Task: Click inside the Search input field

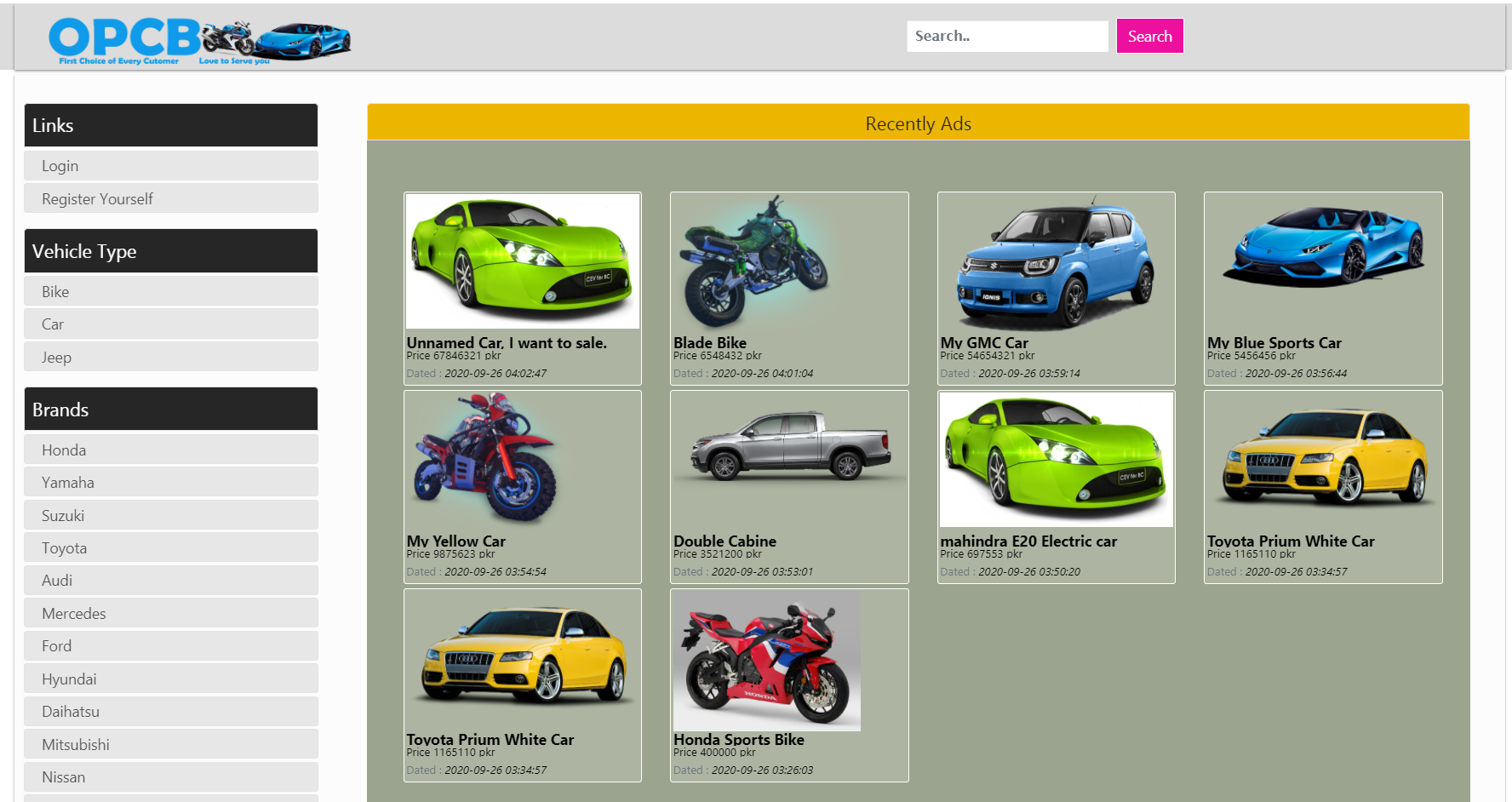Action: [1007, 36]
